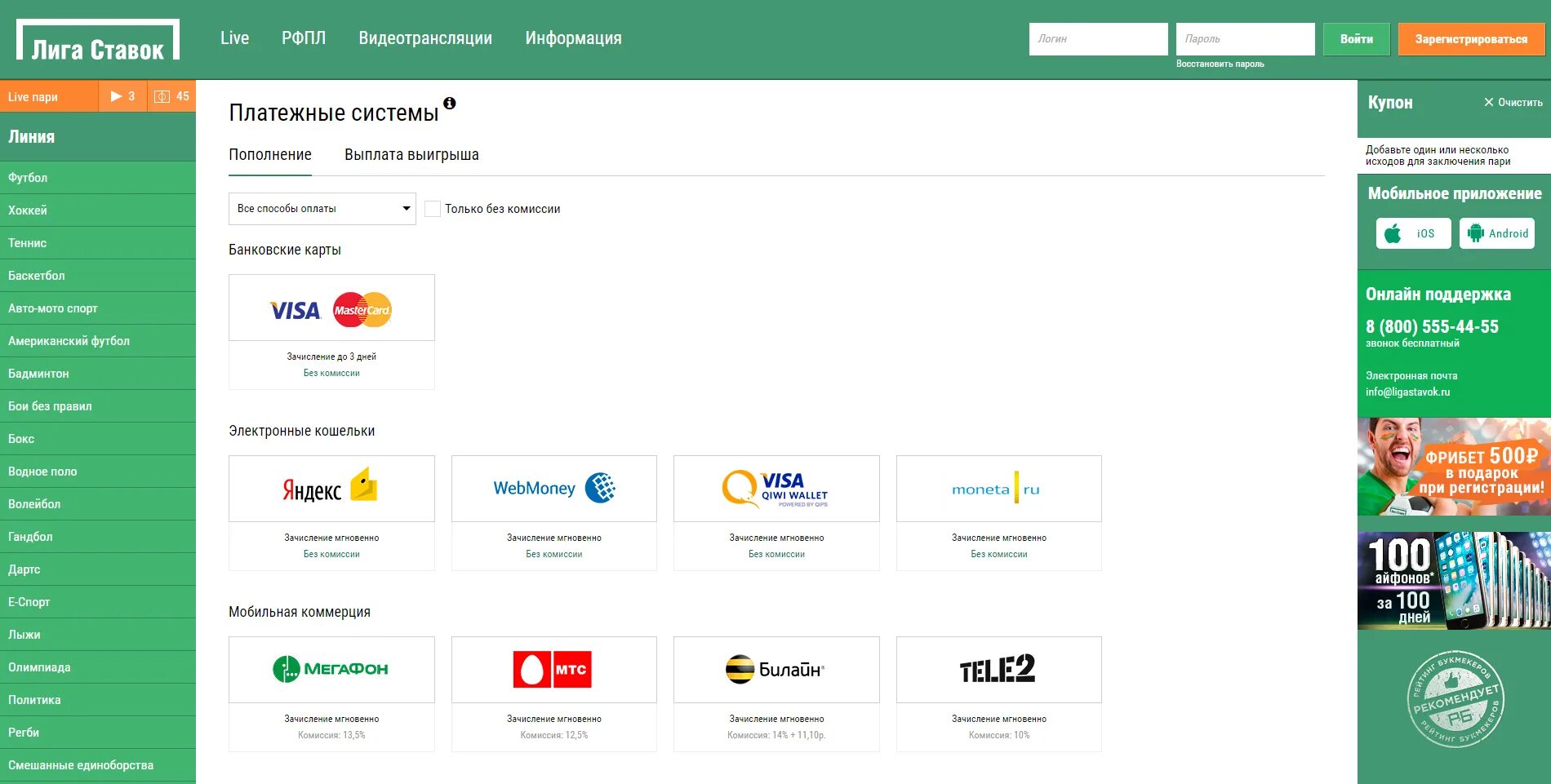Click the Войти button
Image resolution: width=1551 pixels, height=784 pixels.
point(1357,39)
